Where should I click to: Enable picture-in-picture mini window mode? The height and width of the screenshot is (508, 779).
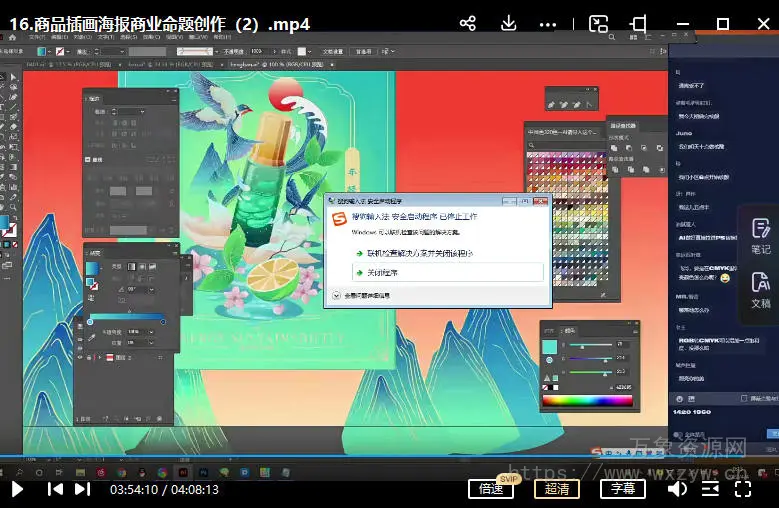click(598, 24)
